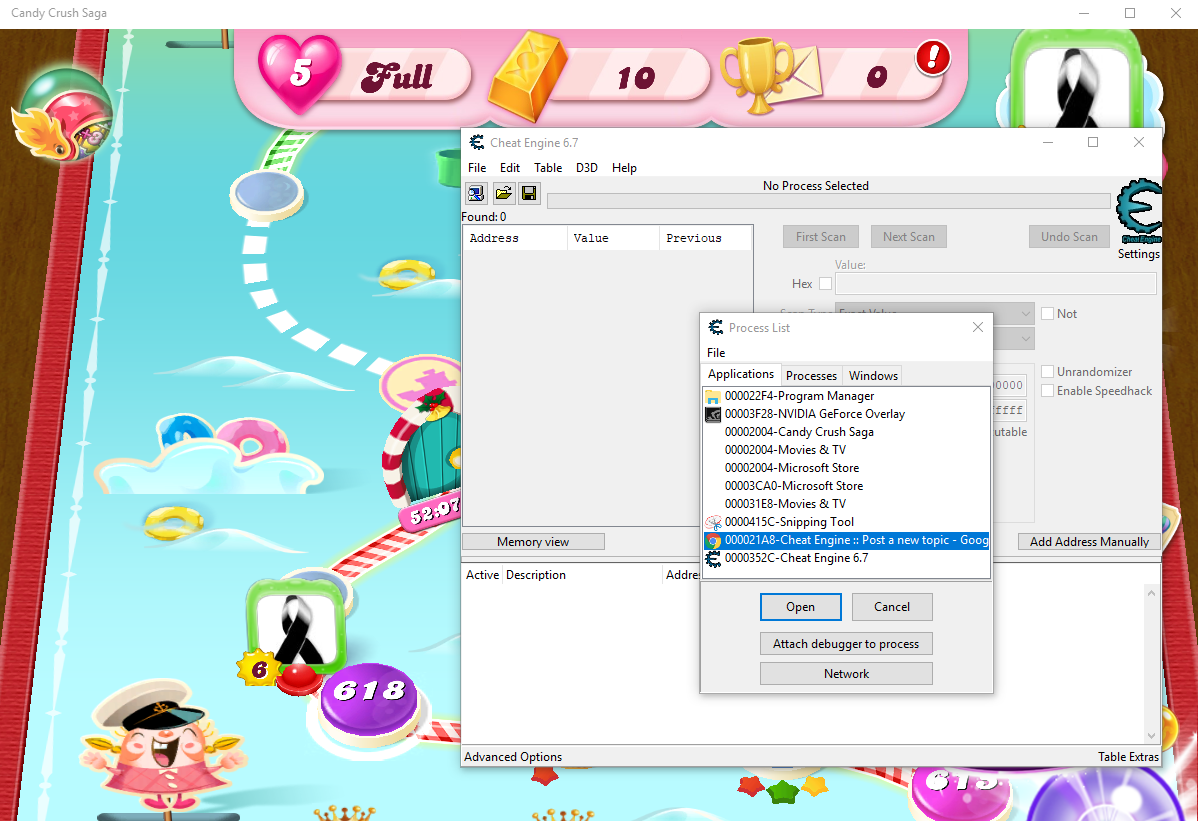This screenshot has height=821, width=1198.
Task: Switch to the Processes tab
Action: pos(811,376)
